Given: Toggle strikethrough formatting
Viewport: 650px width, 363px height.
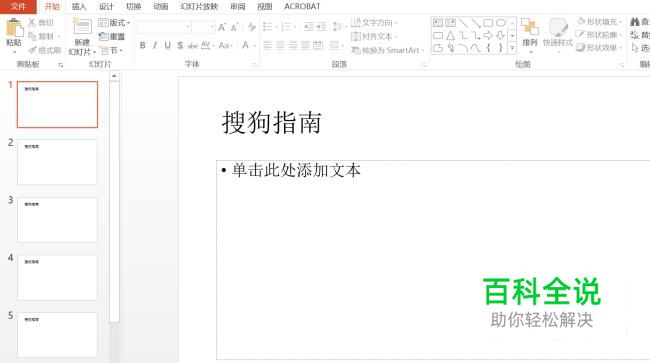Looking at the screenshot, I should tap(193, 46).
